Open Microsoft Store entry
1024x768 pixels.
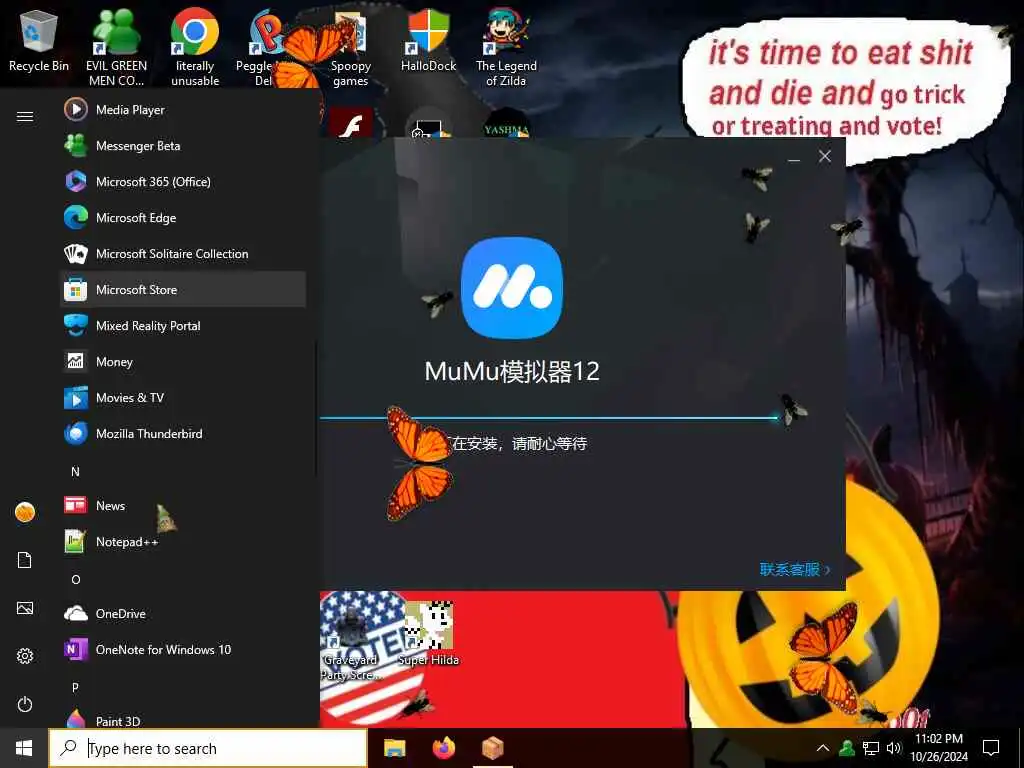(x=183, y=289)
